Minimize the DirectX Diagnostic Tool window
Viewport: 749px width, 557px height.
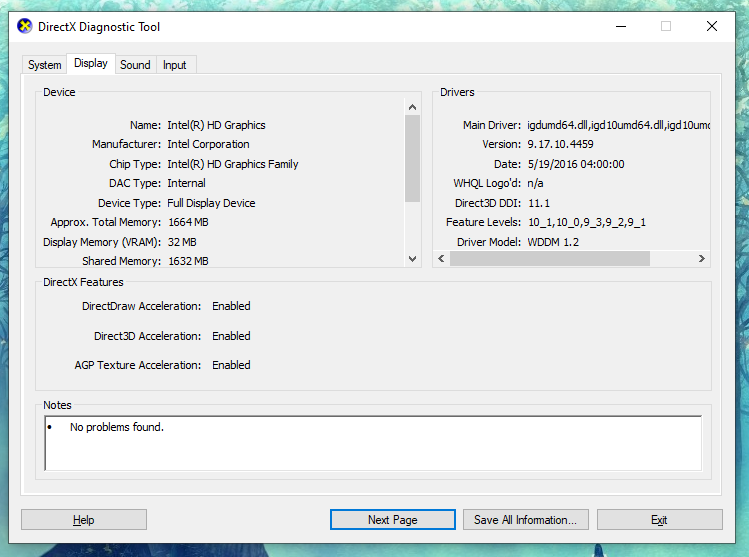(621, 26)
